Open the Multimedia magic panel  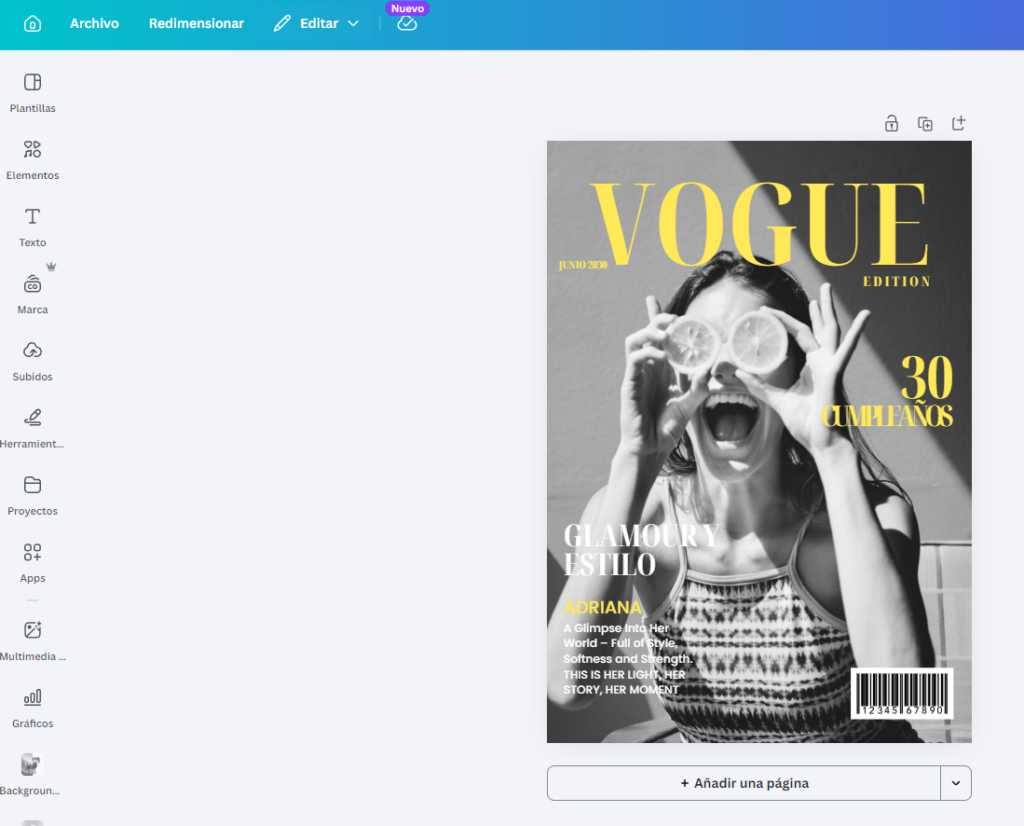[32, 641]
